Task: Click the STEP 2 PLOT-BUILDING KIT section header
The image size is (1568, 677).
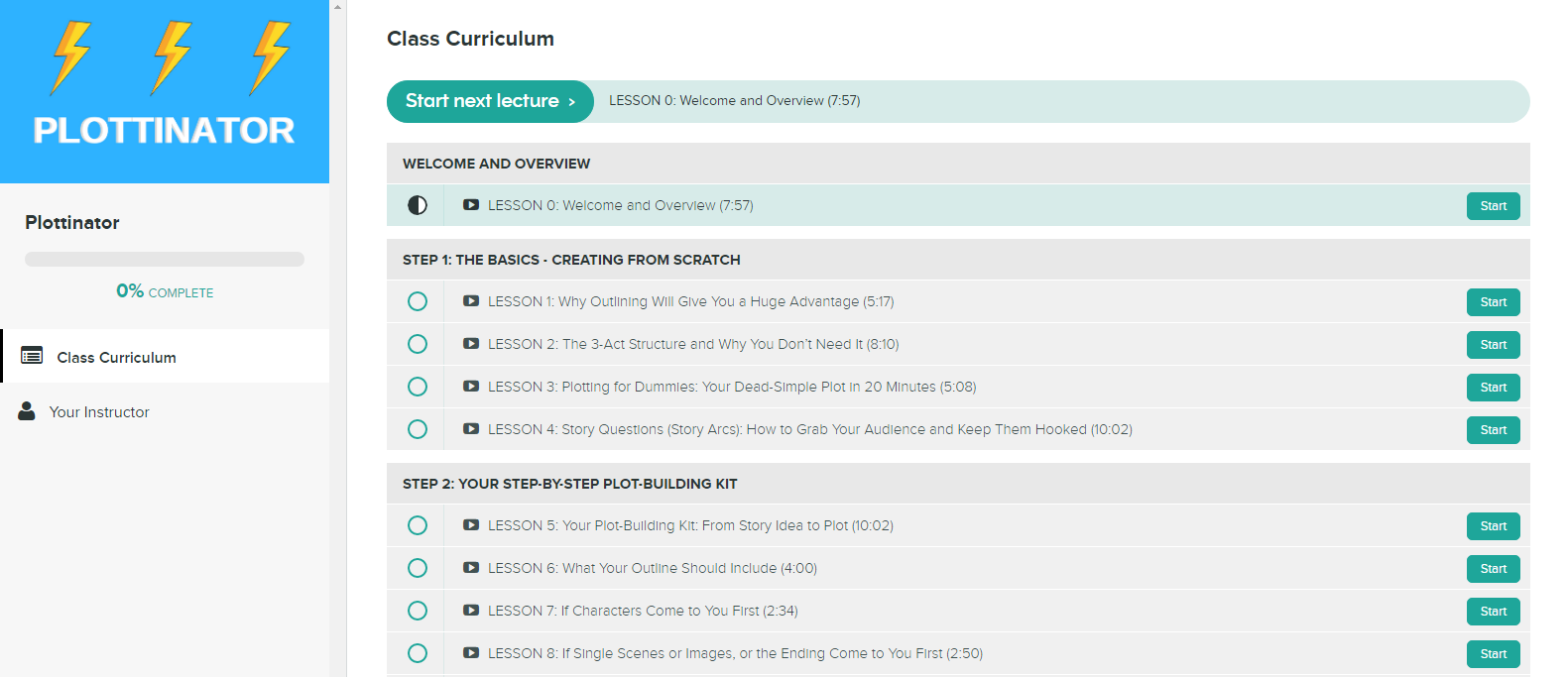Action: coord(958,484)
